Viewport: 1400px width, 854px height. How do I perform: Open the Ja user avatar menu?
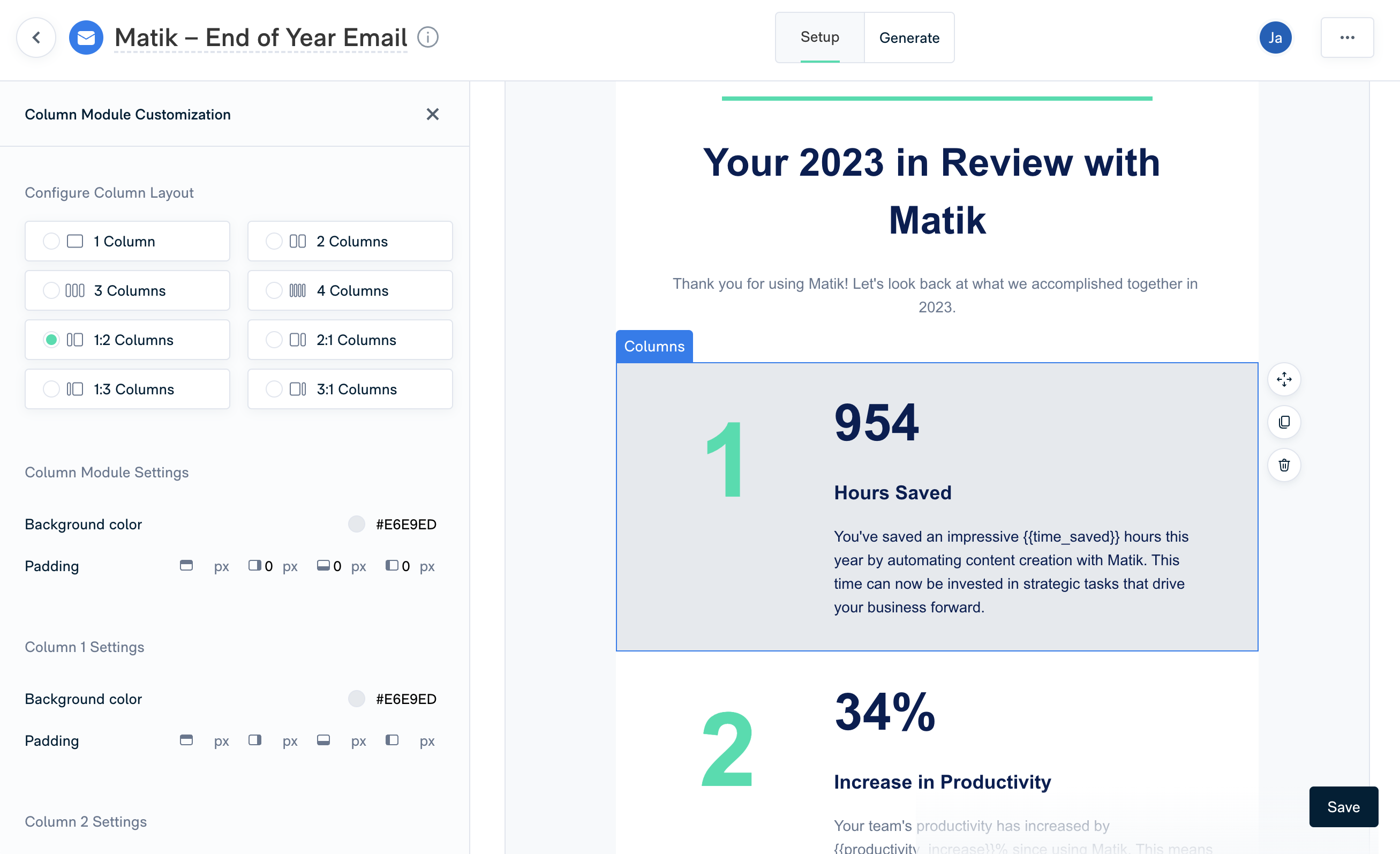1275,38
